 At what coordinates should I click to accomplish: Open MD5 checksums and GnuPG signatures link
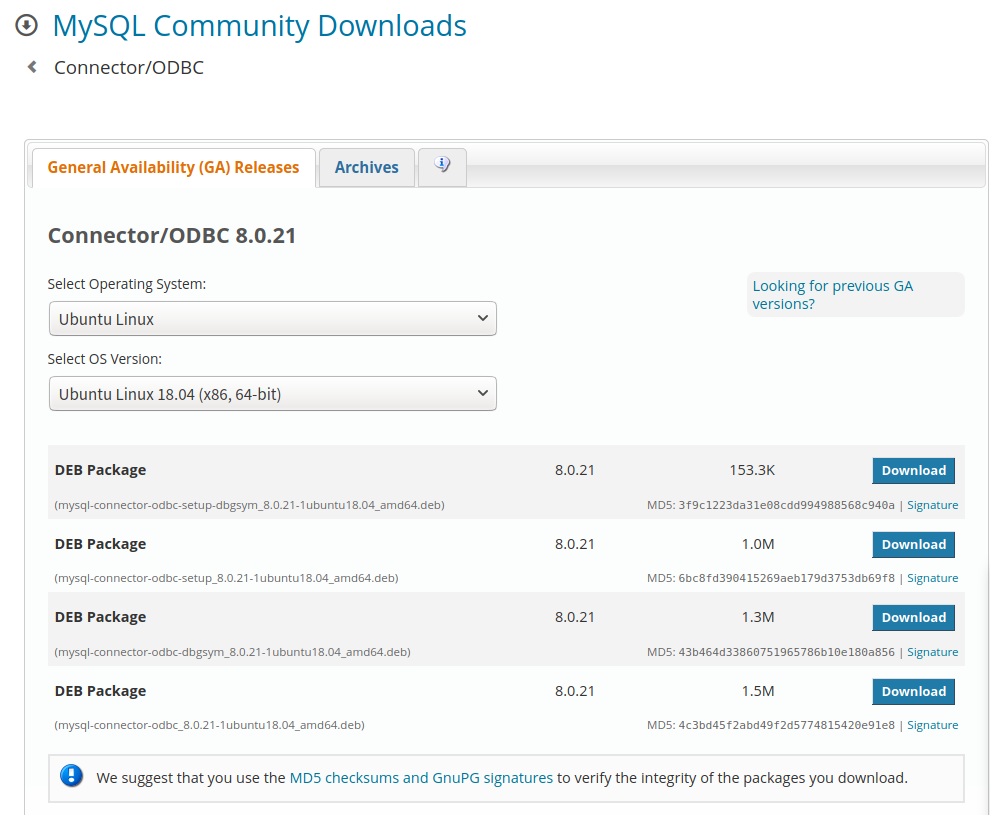click(x=421, y=778)
